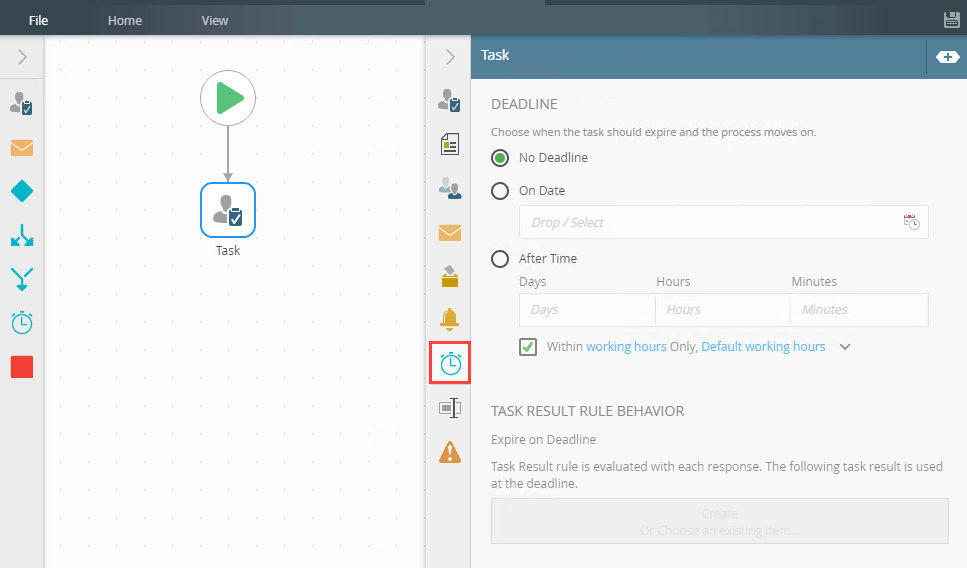Select the After Time radio button
This screenshot has width=967, height=568.
tap(500, 258)
